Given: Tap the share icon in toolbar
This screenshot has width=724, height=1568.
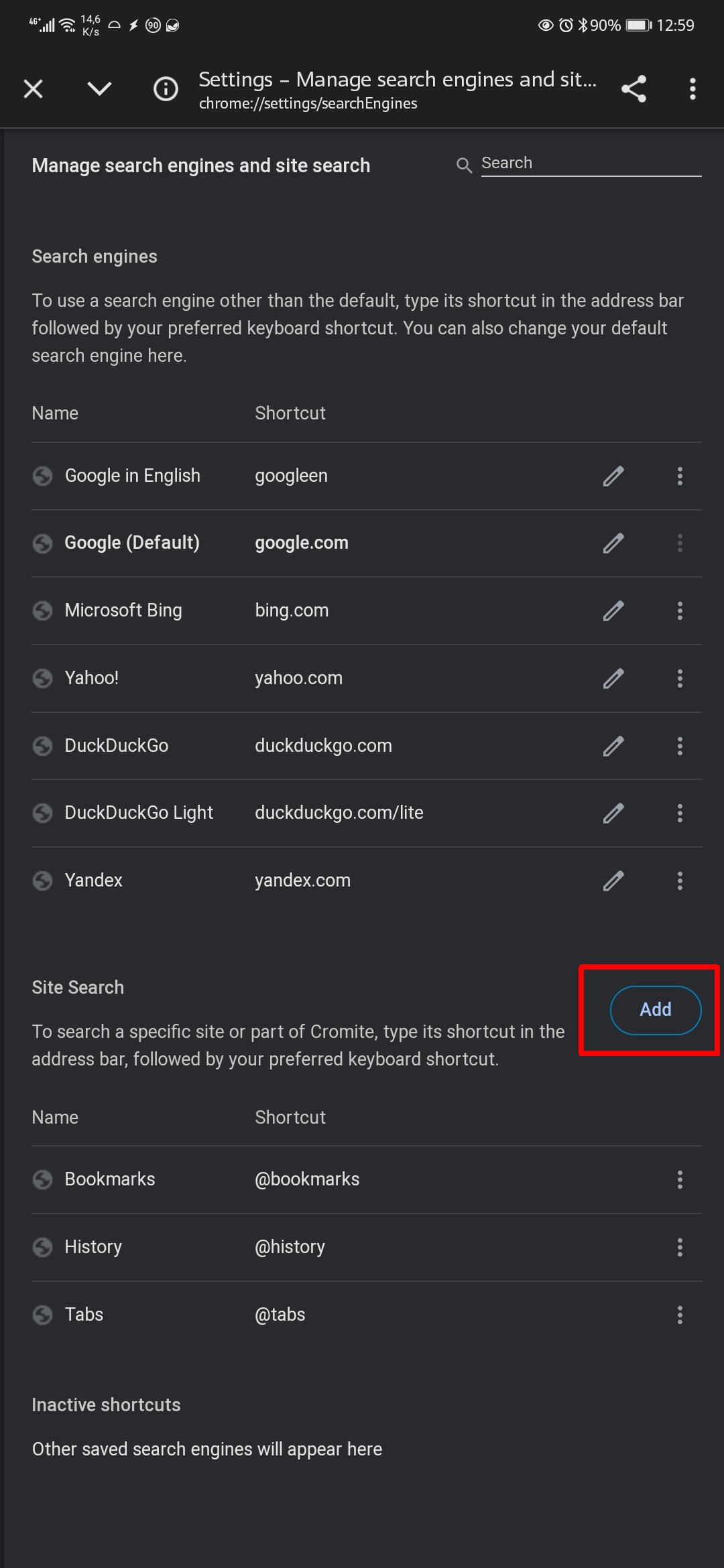Looking at the screenshot, I should (x=633, y=88).
